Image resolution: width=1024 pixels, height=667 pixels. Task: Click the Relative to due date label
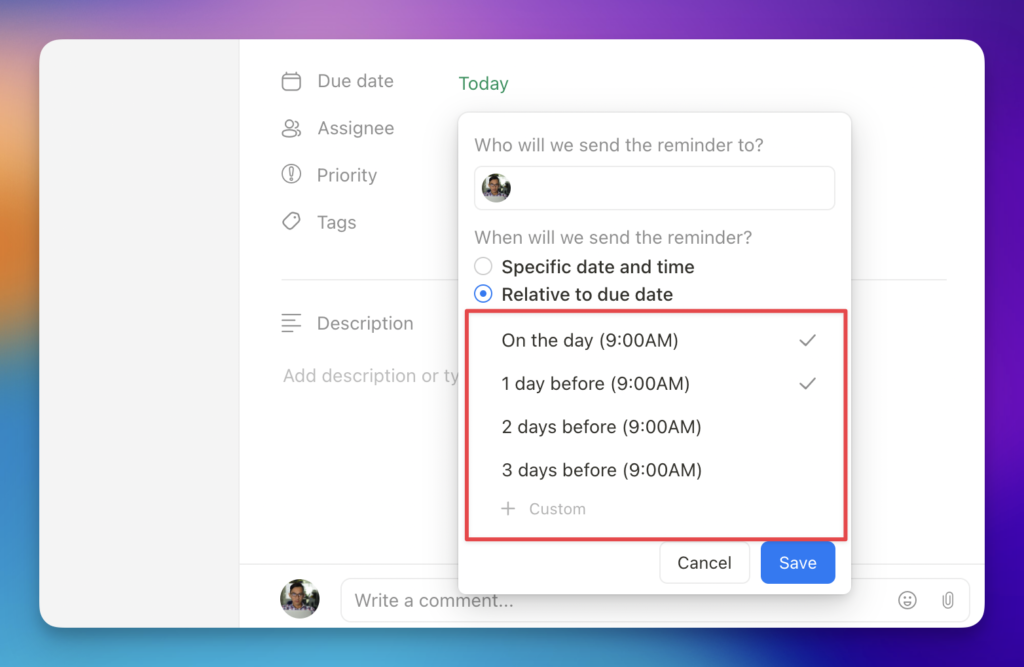587,295
